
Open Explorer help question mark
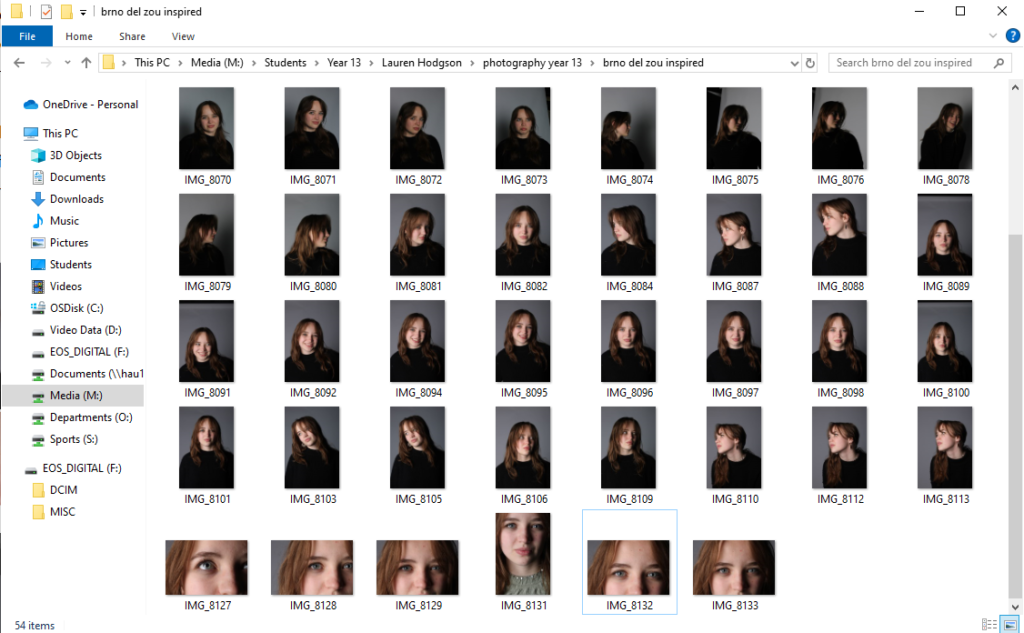[x=1013, y=36]
